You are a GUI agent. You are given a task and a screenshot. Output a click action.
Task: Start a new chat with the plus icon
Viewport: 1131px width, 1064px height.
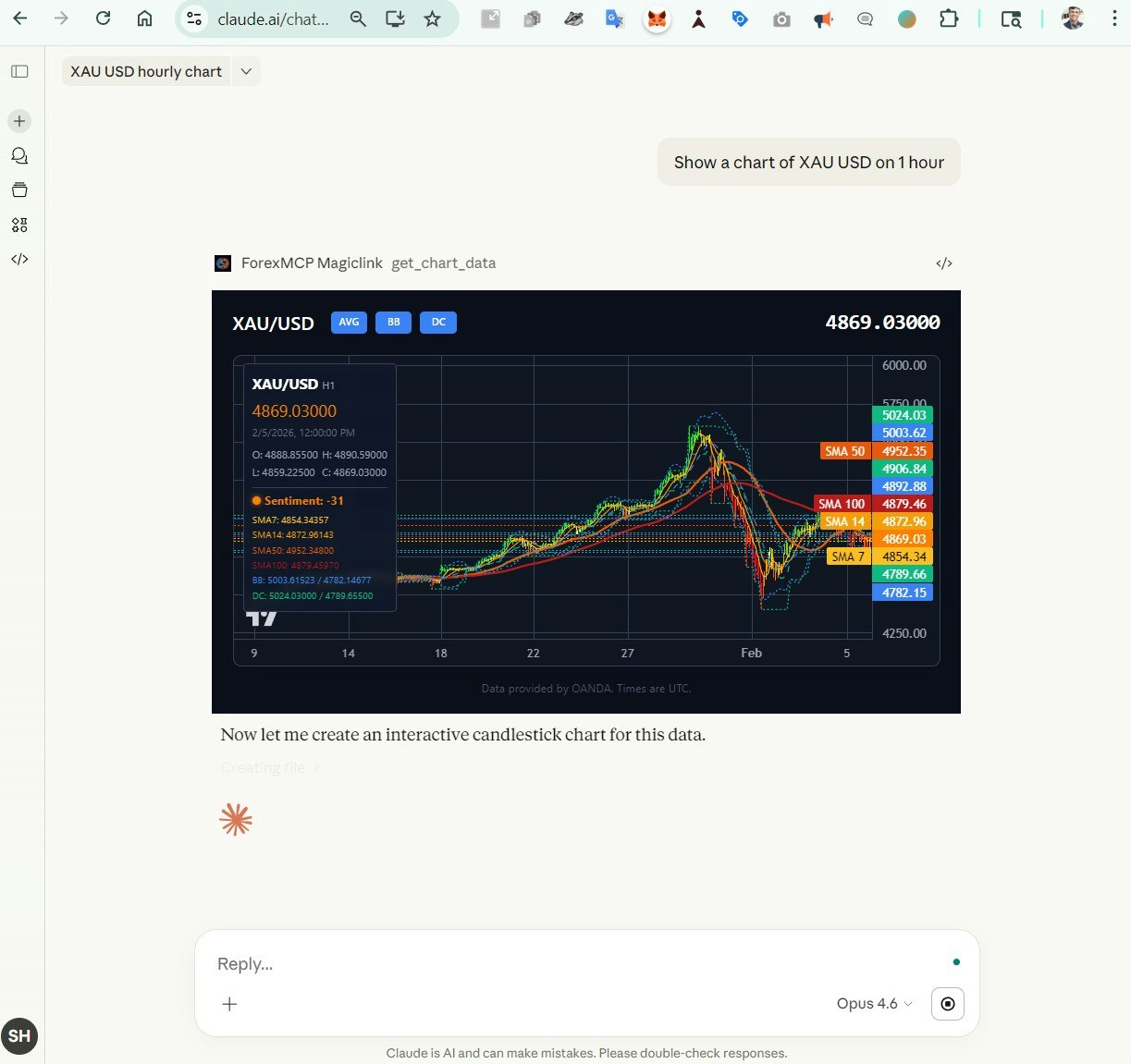[x=19, y=120]
